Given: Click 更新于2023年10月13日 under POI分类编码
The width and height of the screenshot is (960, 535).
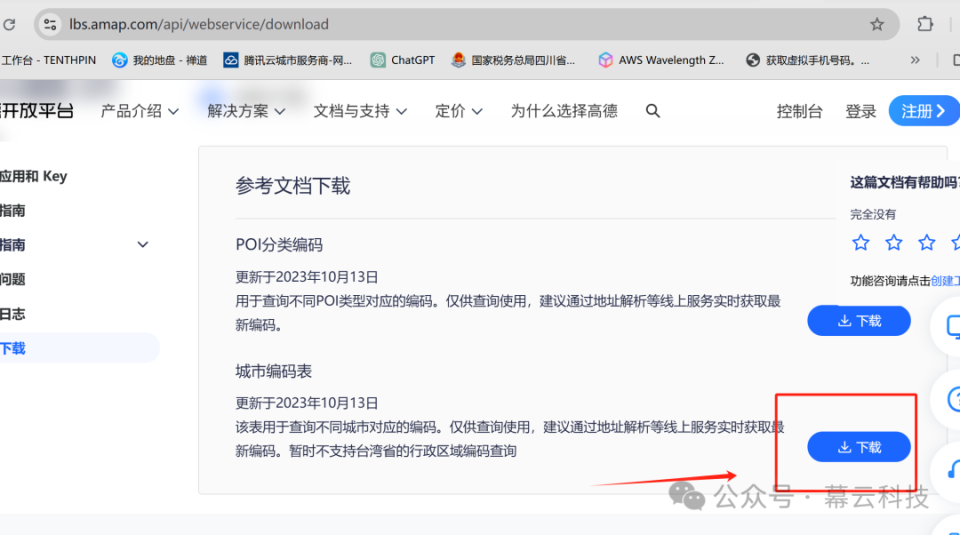Looking at the screenshot, I should tap(307, 277).
